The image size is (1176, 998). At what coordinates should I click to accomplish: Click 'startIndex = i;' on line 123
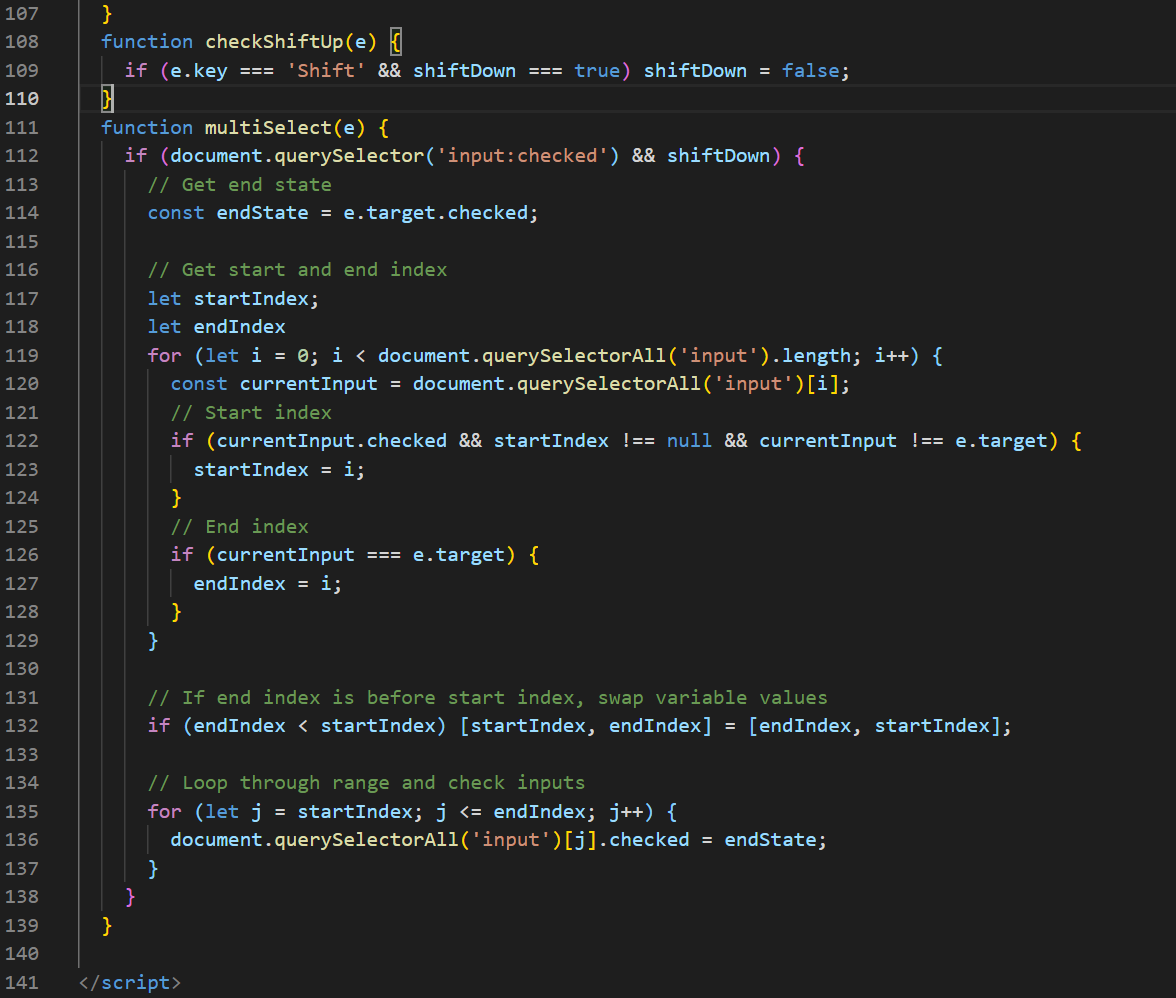click(280, 469)
